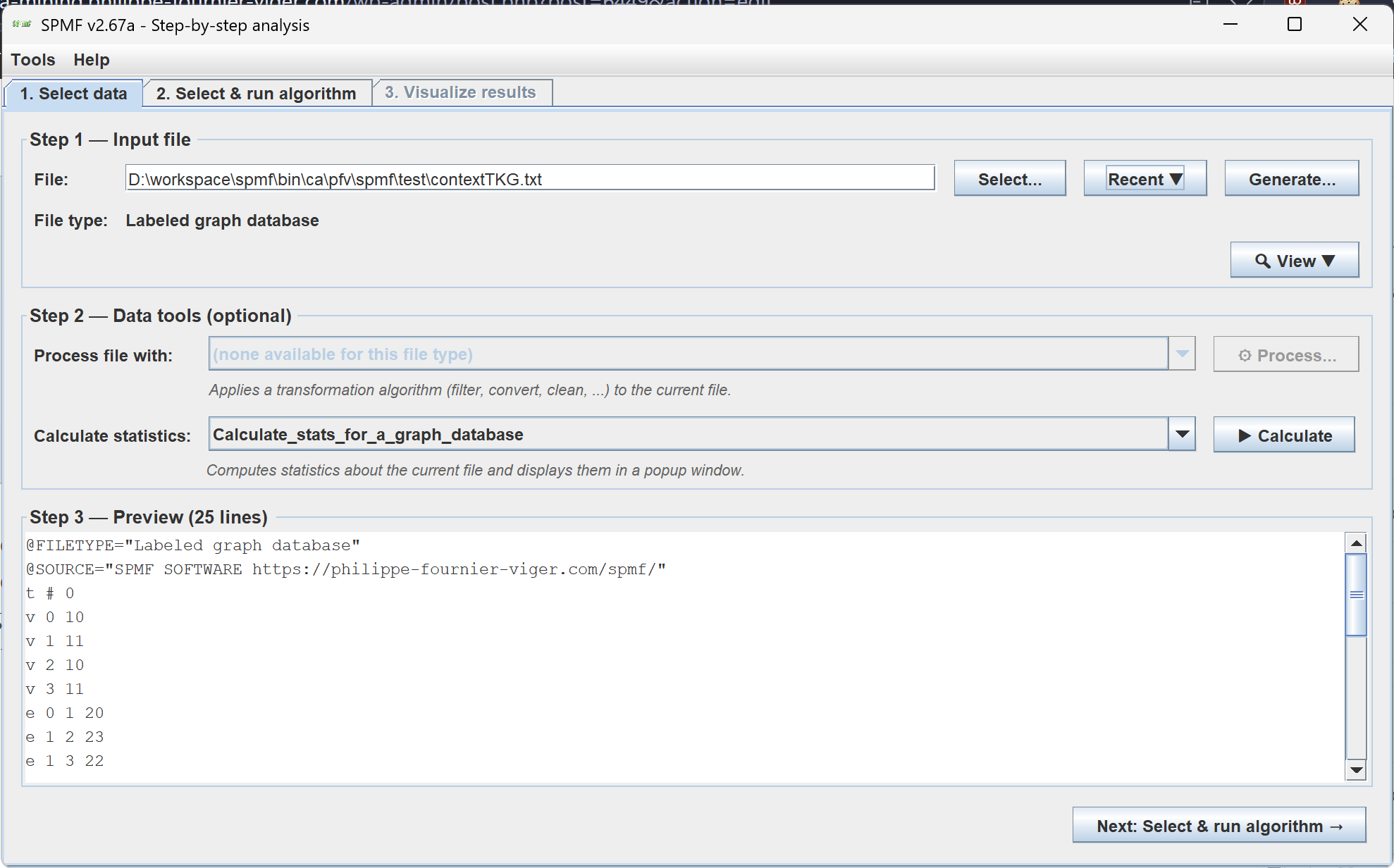
Task: Click the scroll down arrow in preview
Action: click(x=1356, y=770)
